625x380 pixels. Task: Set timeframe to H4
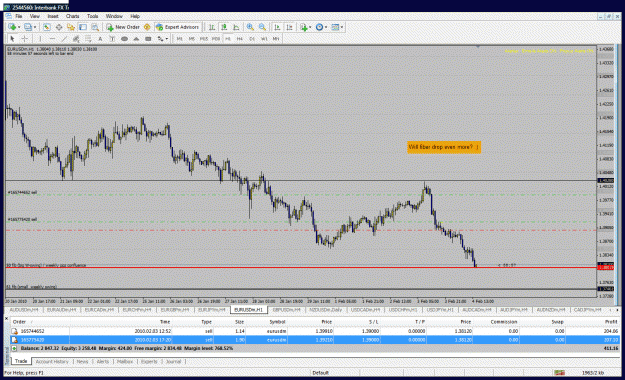point(240,39)
